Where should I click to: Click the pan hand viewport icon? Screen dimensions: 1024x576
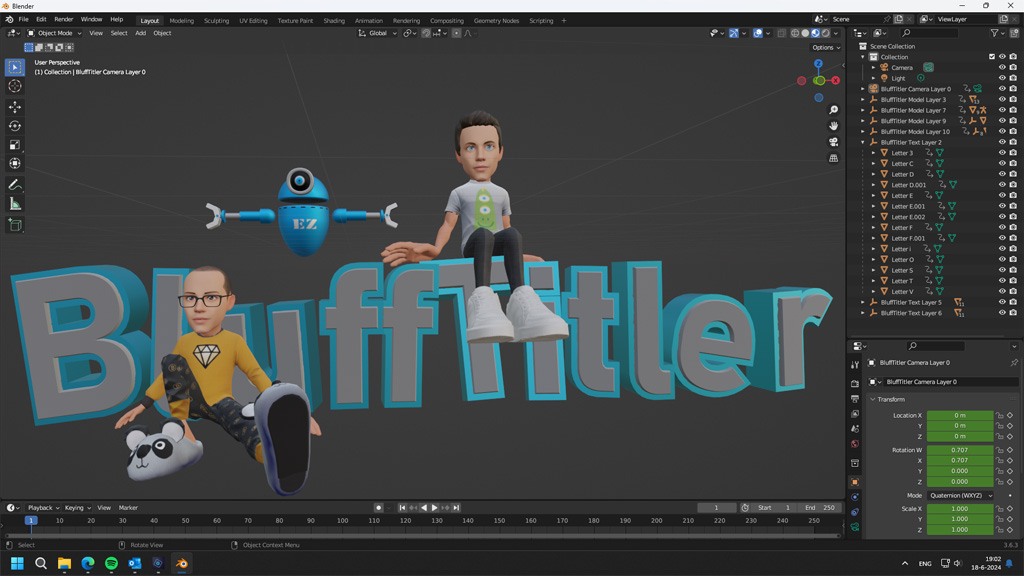(833, 126)
